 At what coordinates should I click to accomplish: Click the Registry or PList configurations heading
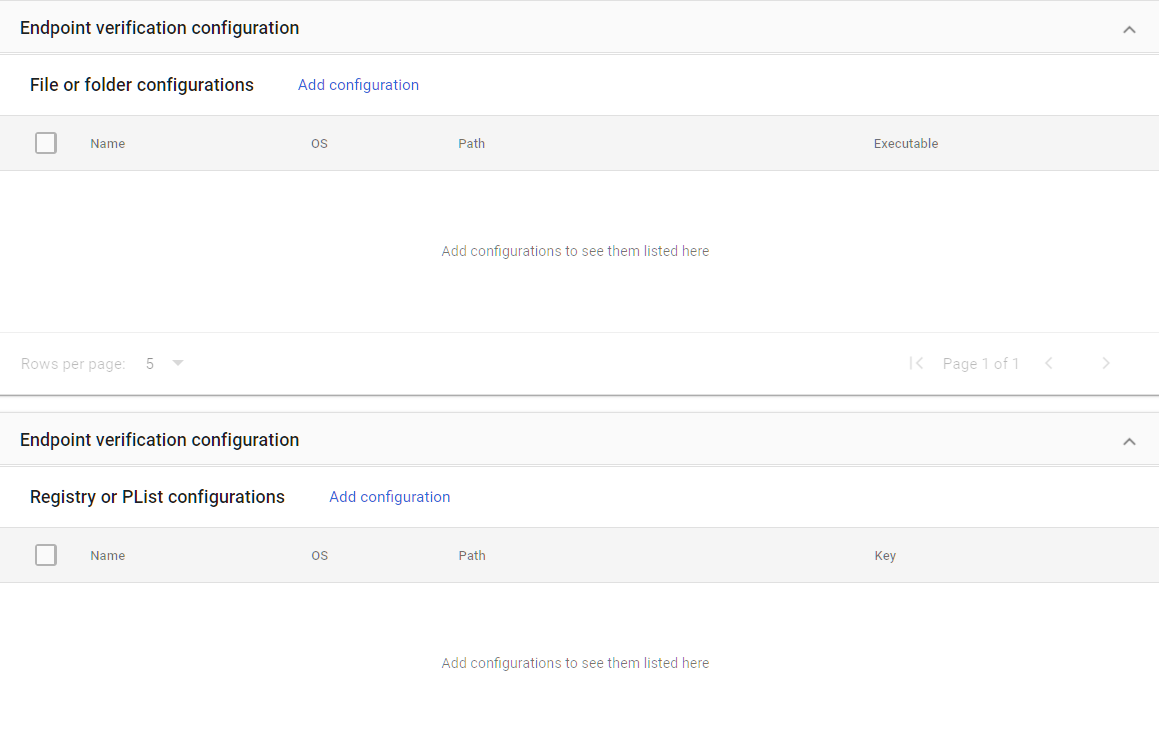(x=157, y=497)
